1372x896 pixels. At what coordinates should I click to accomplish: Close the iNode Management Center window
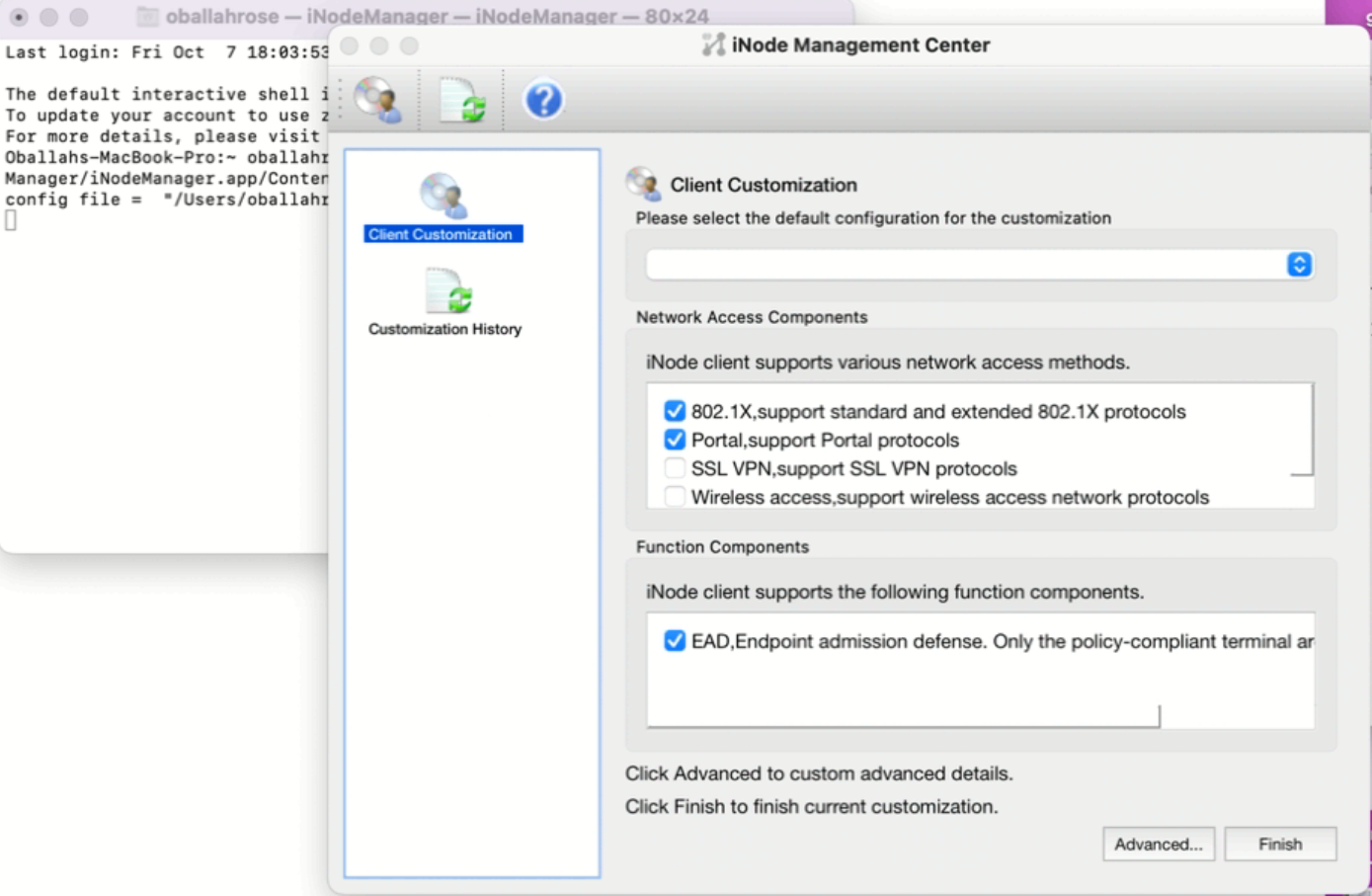point(350,46)
